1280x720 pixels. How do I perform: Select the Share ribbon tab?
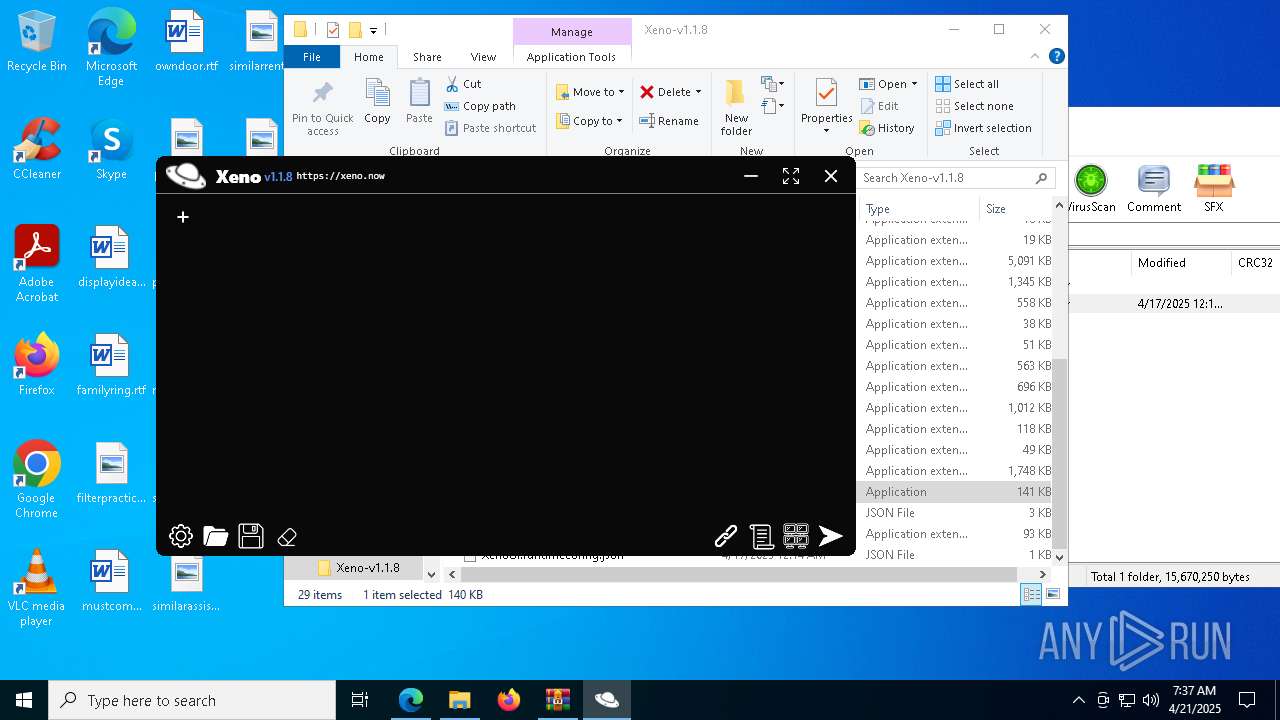tap(427, 57)
